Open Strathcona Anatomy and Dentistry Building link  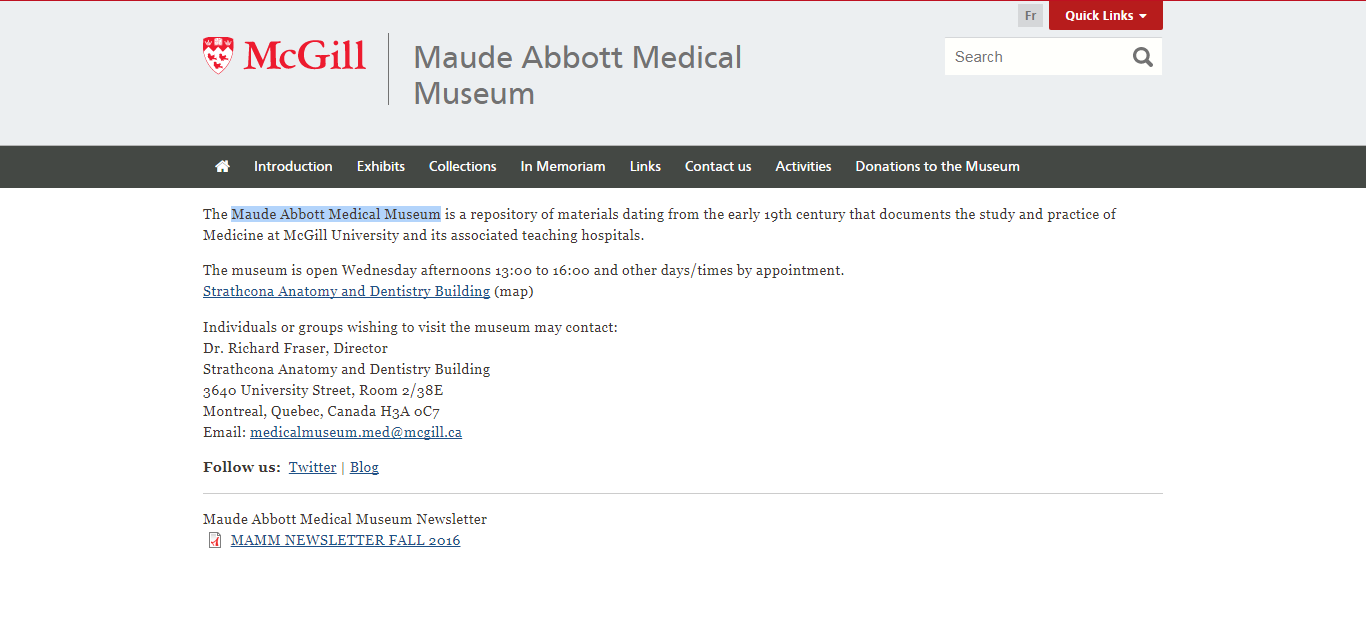point(346,291)
